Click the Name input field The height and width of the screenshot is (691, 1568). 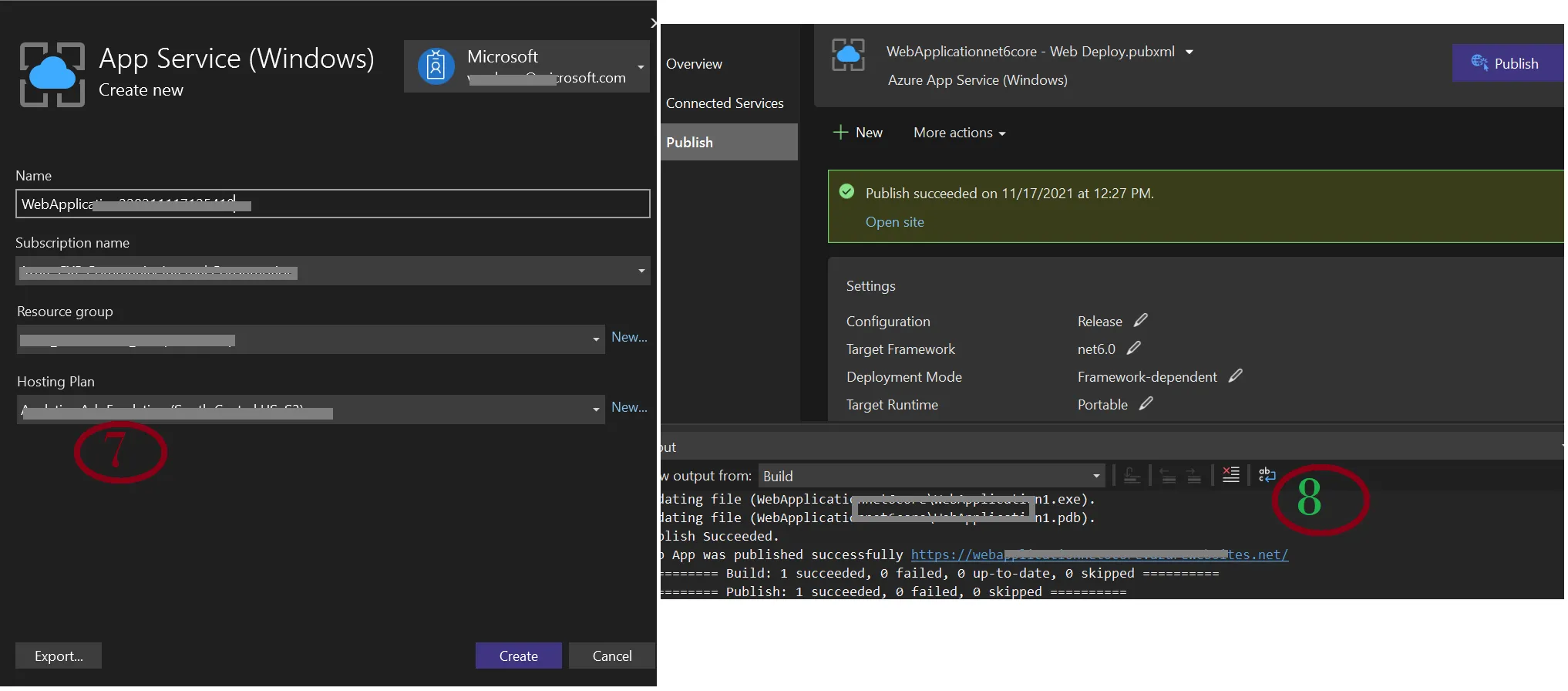click(332, 204)
